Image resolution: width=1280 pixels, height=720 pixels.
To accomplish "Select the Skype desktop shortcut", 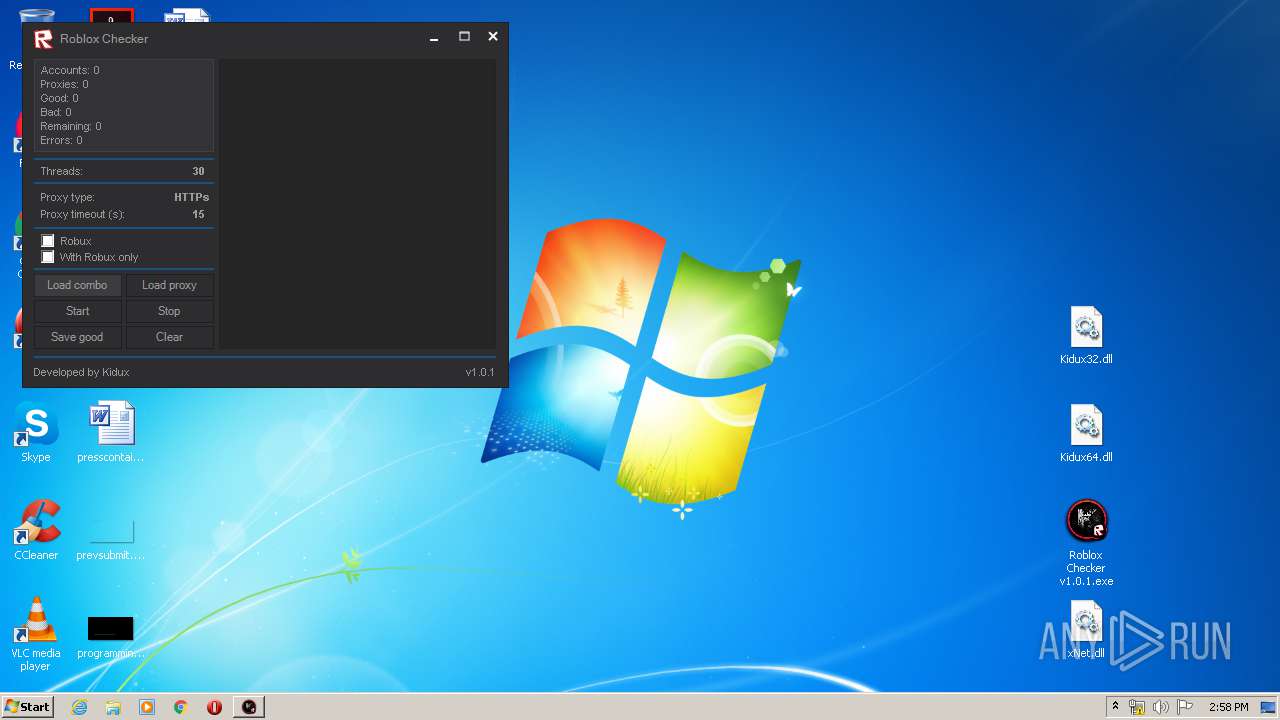I will tap(36, 432).
